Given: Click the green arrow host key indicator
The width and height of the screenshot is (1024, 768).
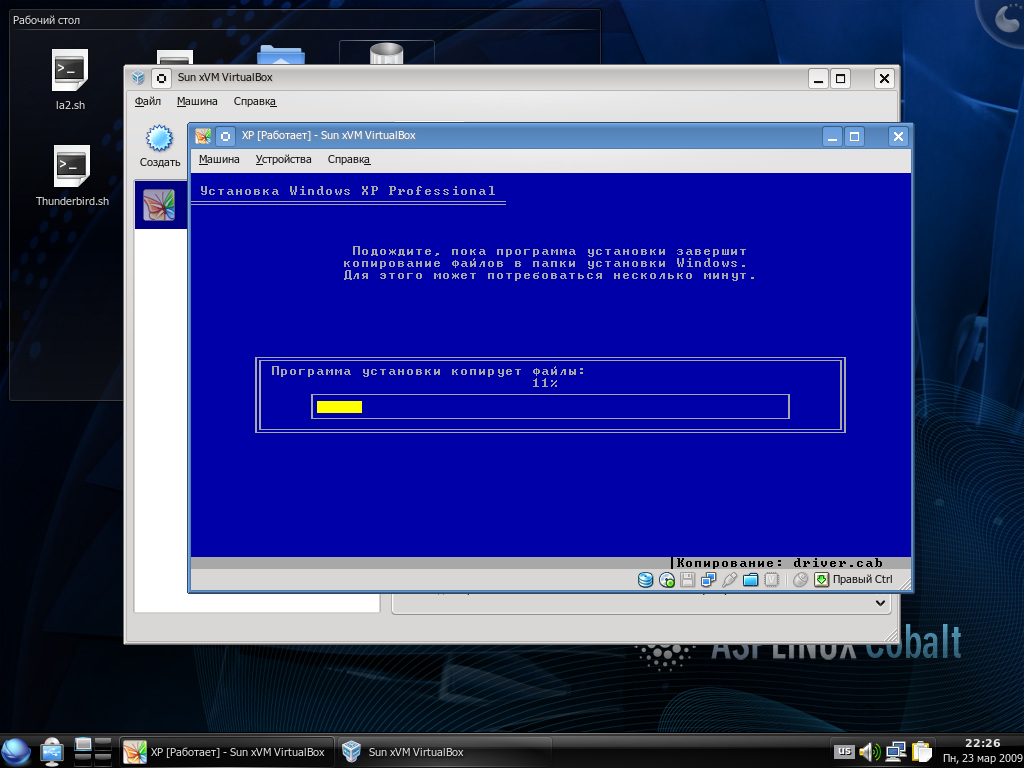Looking at the screenshot, I should click(x=822, y=579).
